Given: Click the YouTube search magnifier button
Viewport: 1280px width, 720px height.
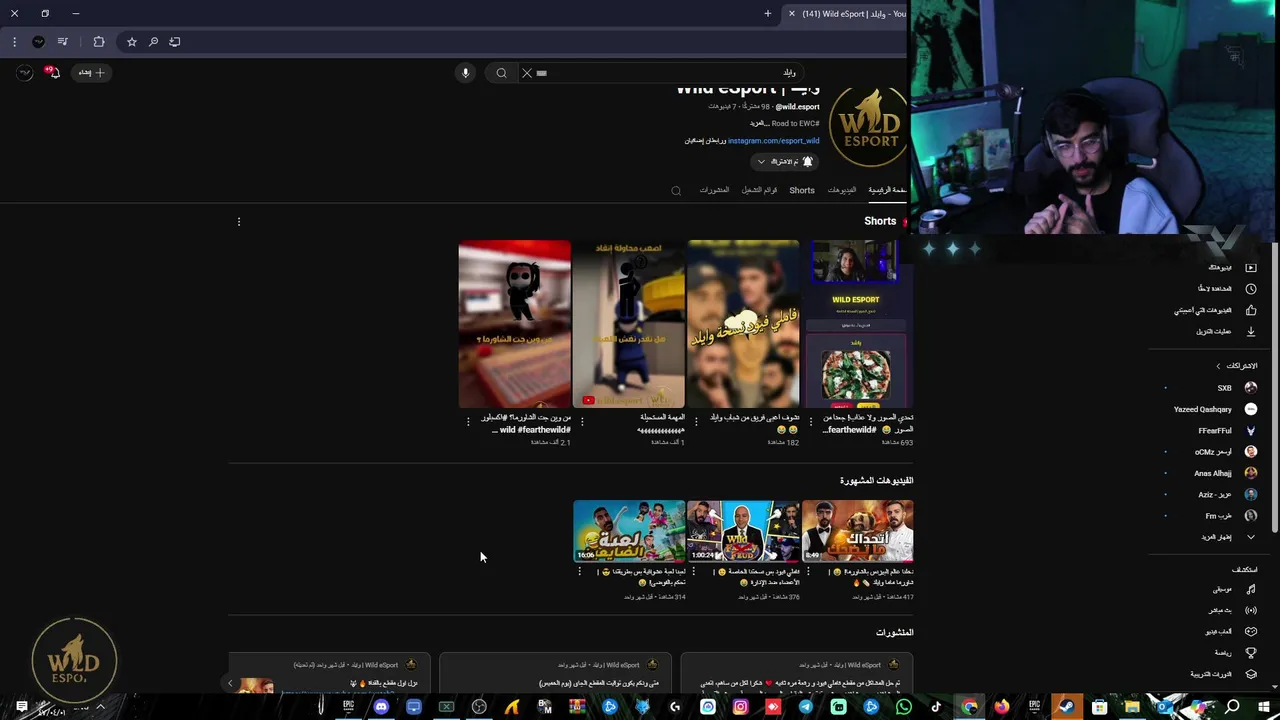Looking at the screenshot, I should pyautogui.click(x=502, y=73).
